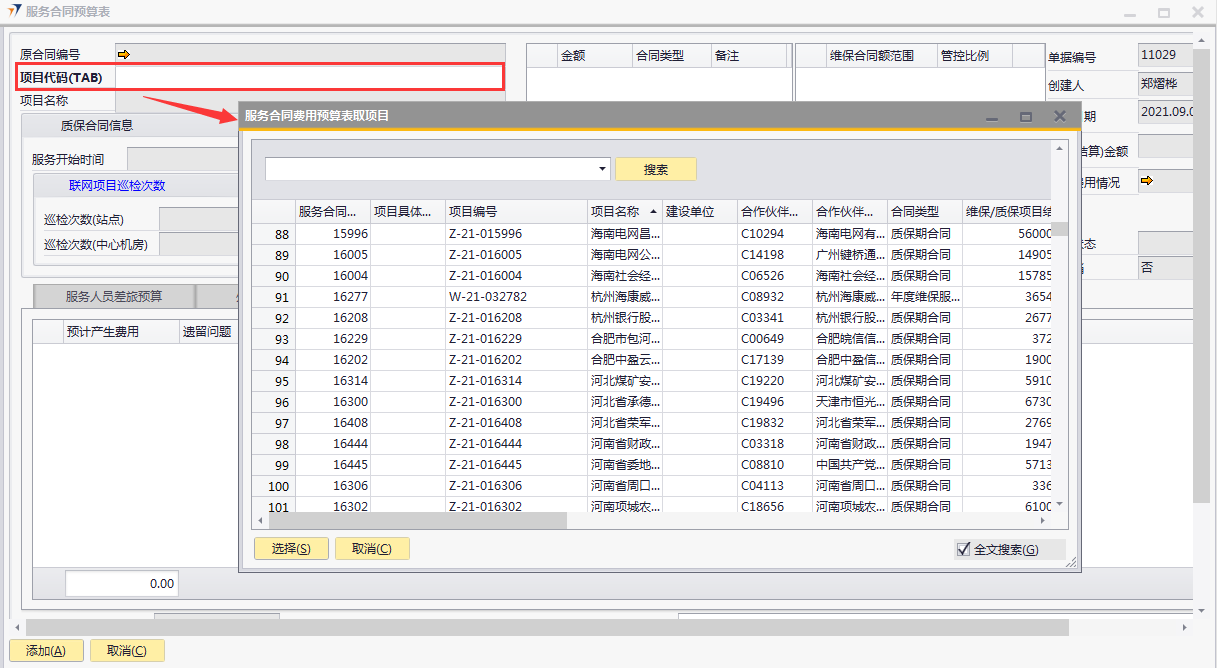Click the 添加(A) button
The image size is (1217, 668).
point(45,651)
